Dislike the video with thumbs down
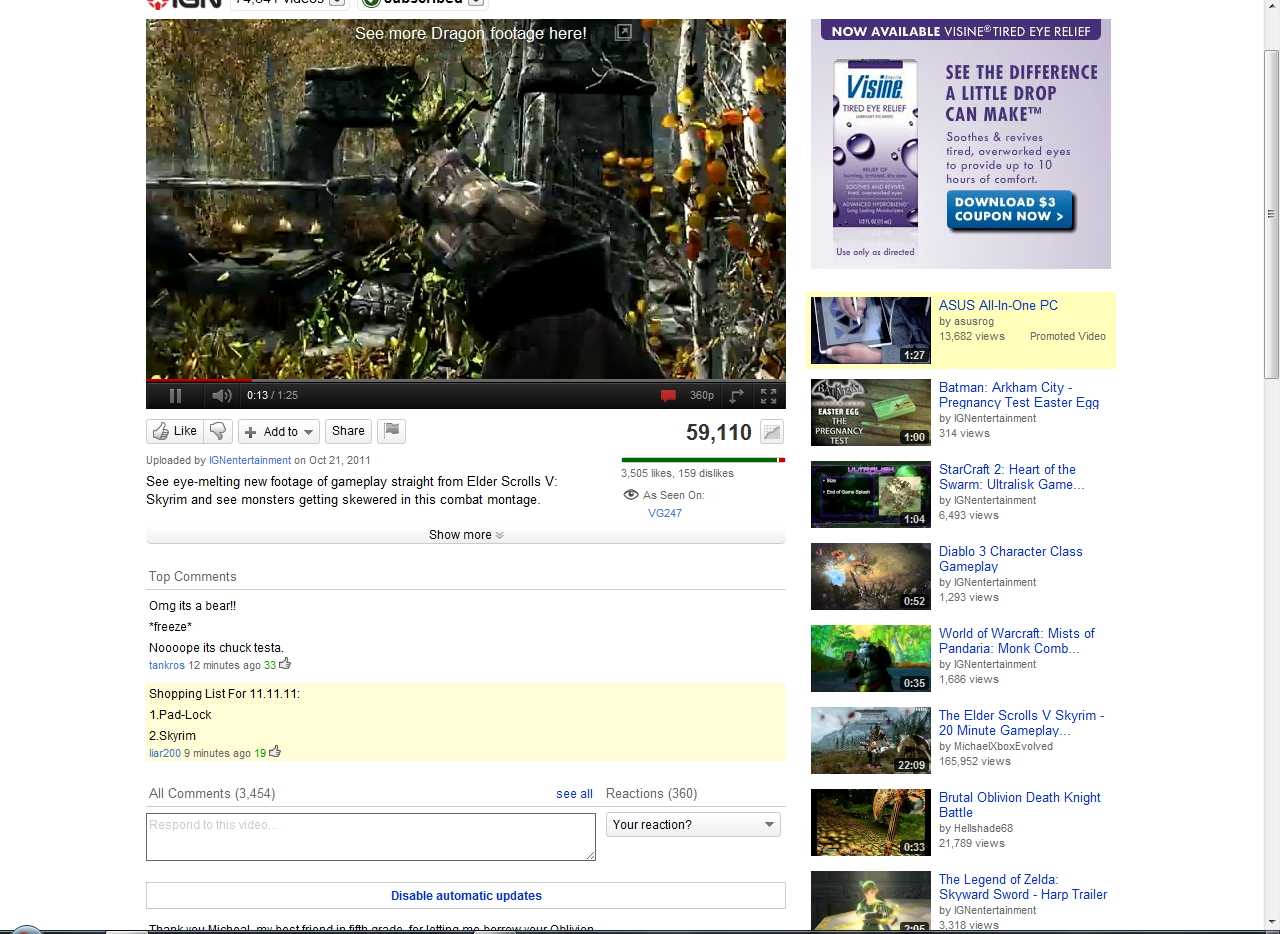The width and height of the screenshot is (1280, 934). click(218, 431)
